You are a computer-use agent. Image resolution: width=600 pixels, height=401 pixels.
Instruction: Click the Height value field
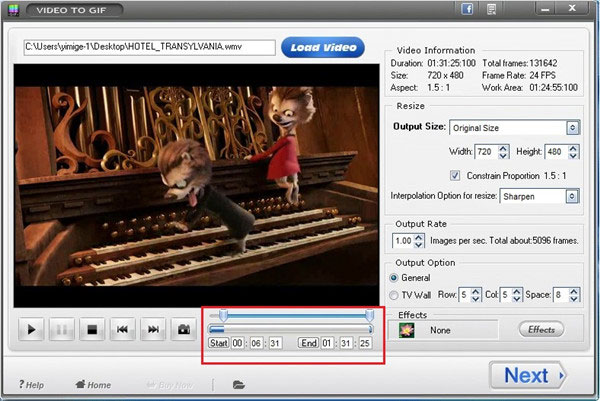pyautogui.click(x=556, y=152)
